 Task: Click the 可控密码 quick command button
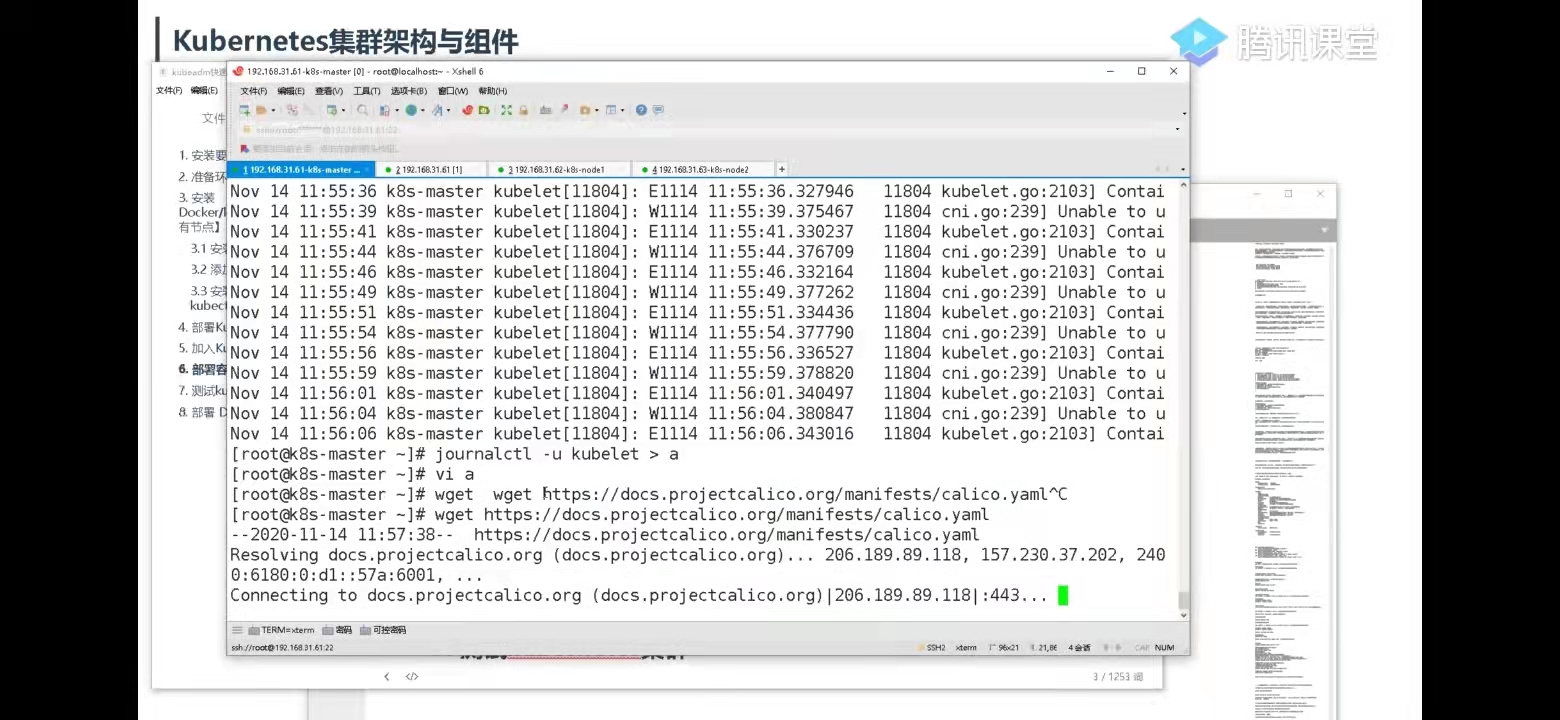(x=382, y=630)
